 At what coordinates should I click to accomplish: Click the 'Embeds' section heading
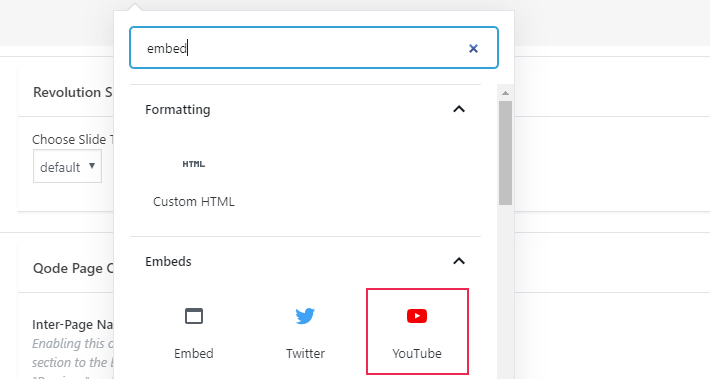(168, 261)
